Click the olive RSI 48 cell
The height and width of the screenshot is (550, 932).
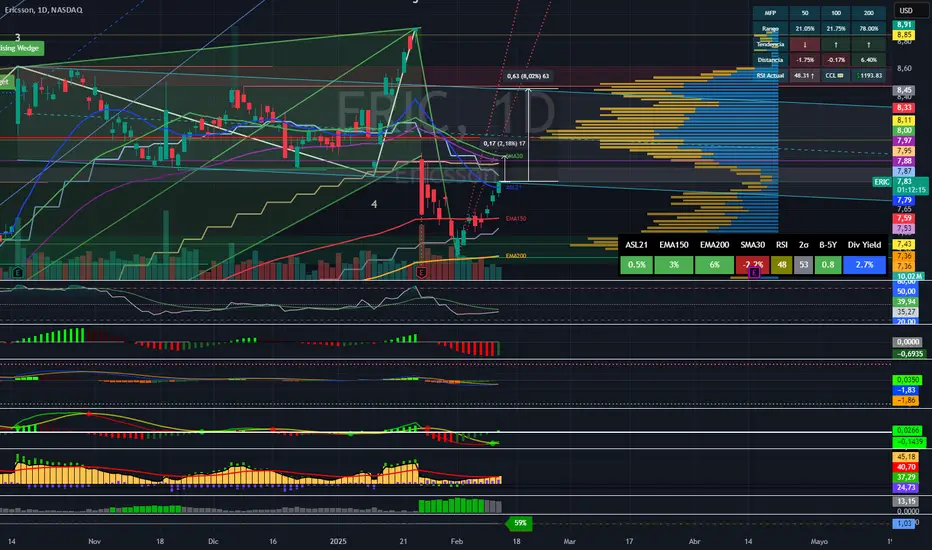782,265
